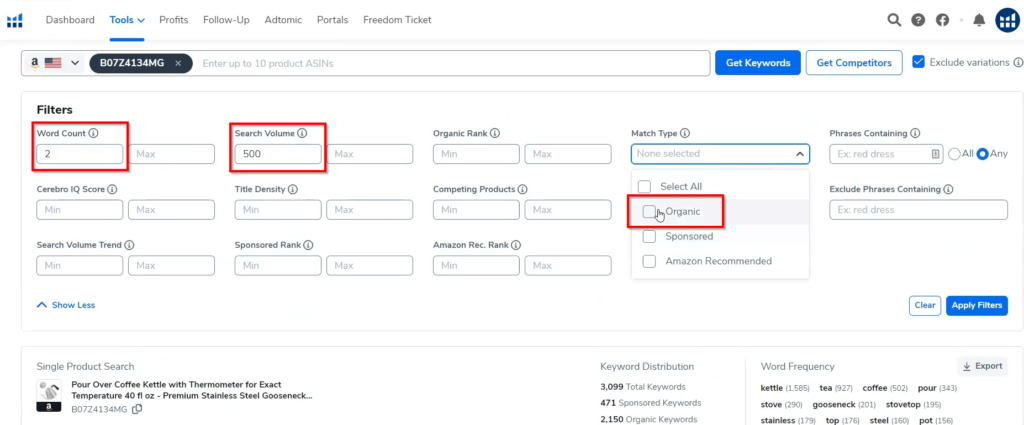Screen dimensions: 1024x425
Task: Click the bulk paste icon in Phrases Containing field
Action: (x=935, y=154)
